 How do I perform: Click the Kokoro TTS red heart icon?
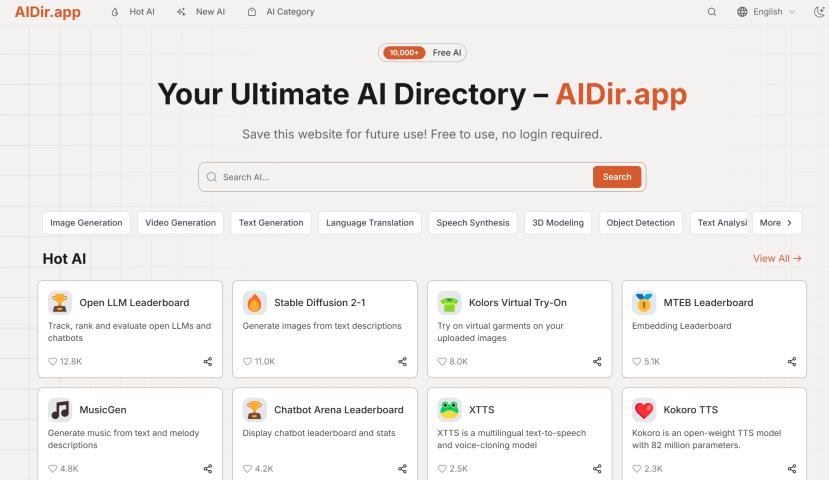click(644, 410)
